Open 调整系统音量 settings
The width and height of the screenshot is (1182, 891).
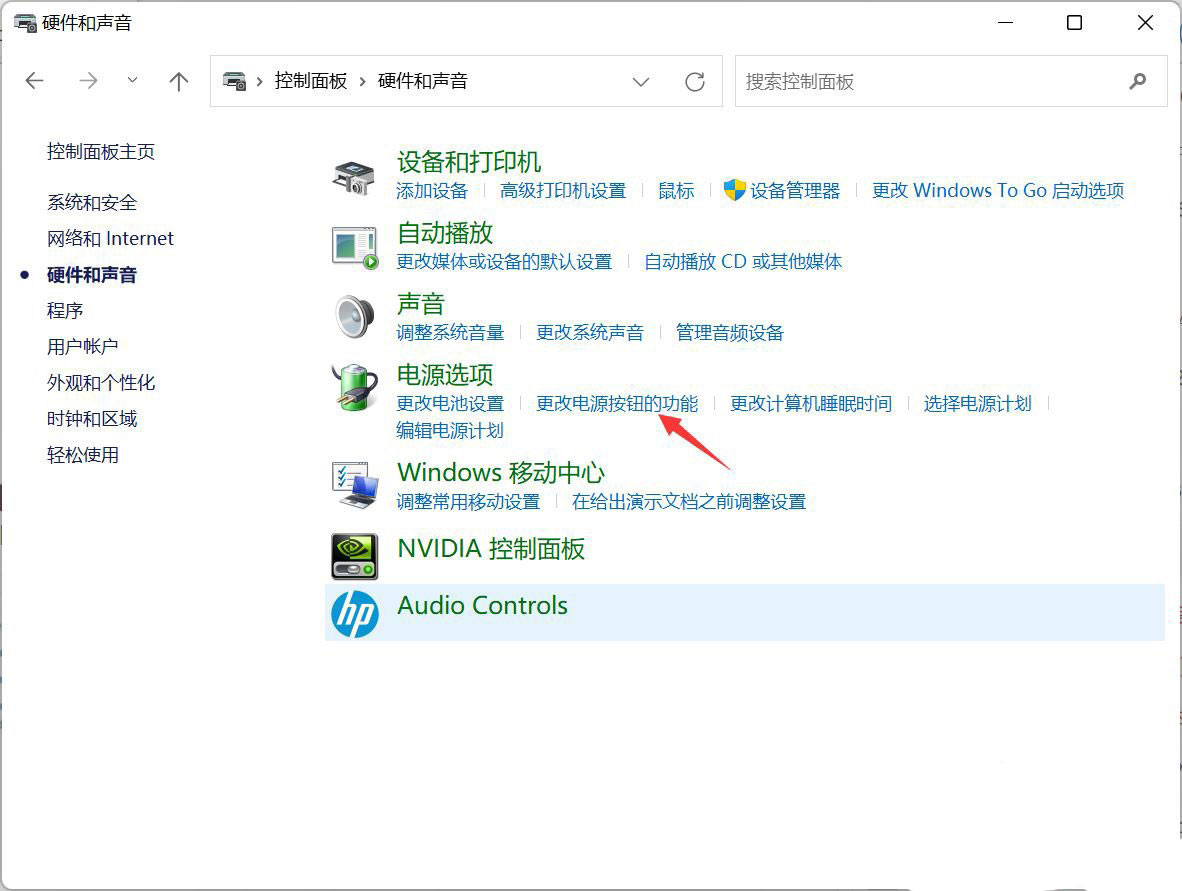pos(450,332)
